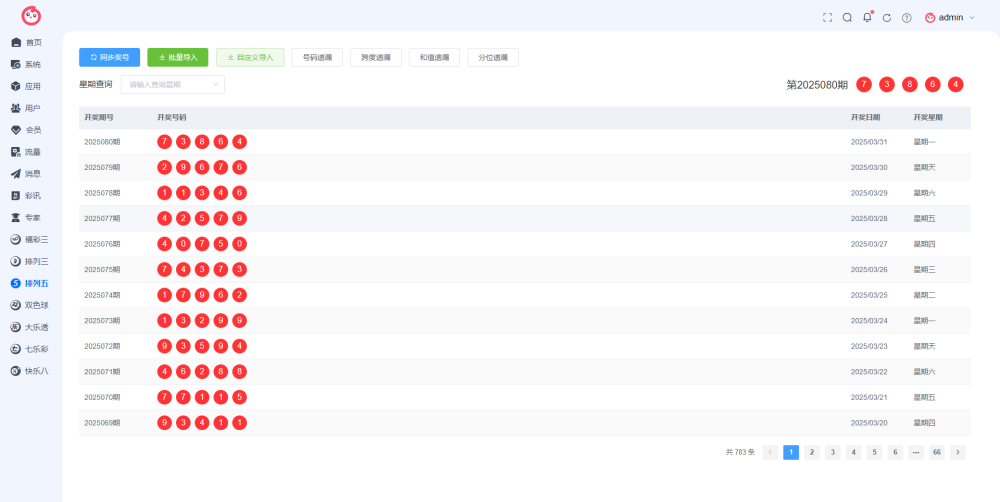1000x502 pixels.
Task: Go to page 4 in pagination
Action: point(853,452)
